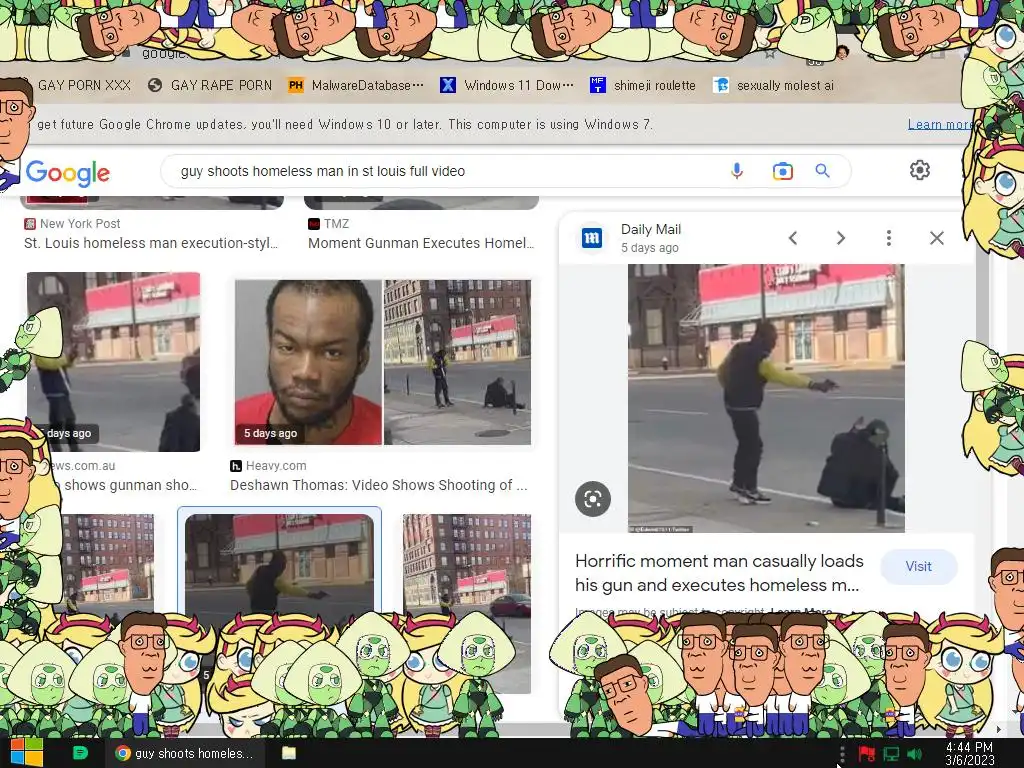This screenshot has height=768, width=1024.
Task: Switch to the Chrome taskbar window
Action: tap(185, 753)
